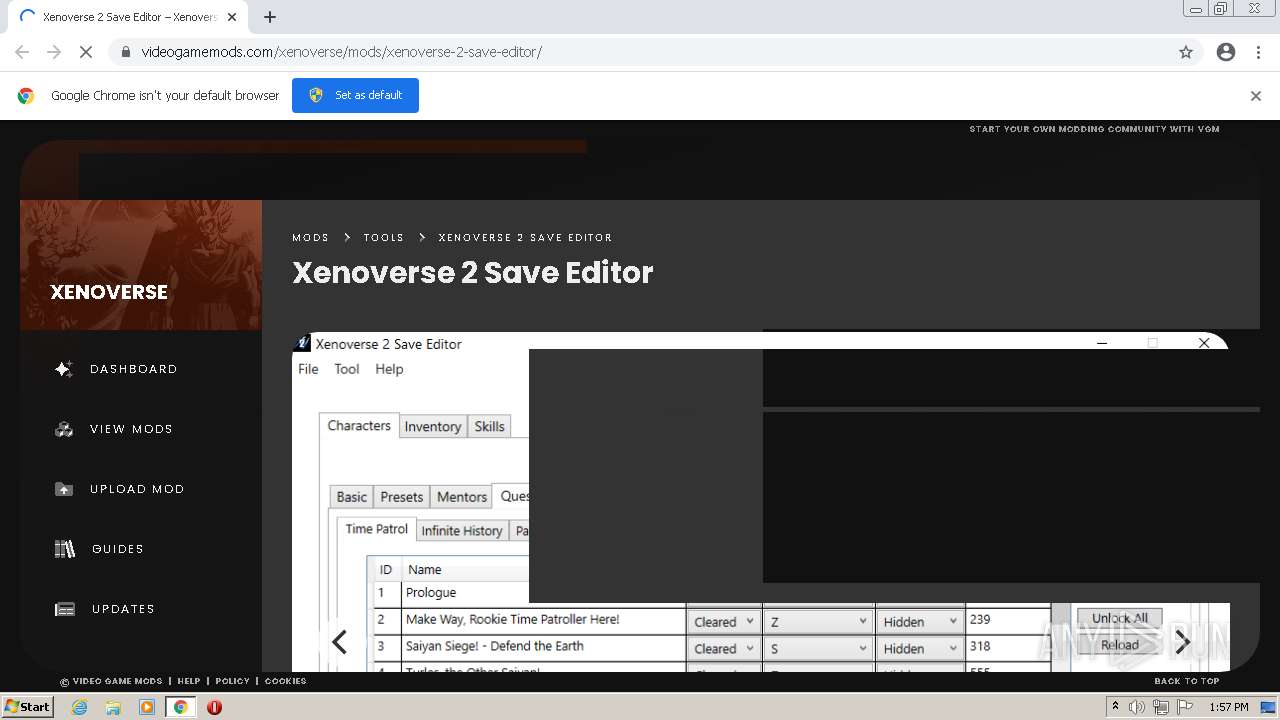Dismiss the default browser notification bar

click(1256, 96)
